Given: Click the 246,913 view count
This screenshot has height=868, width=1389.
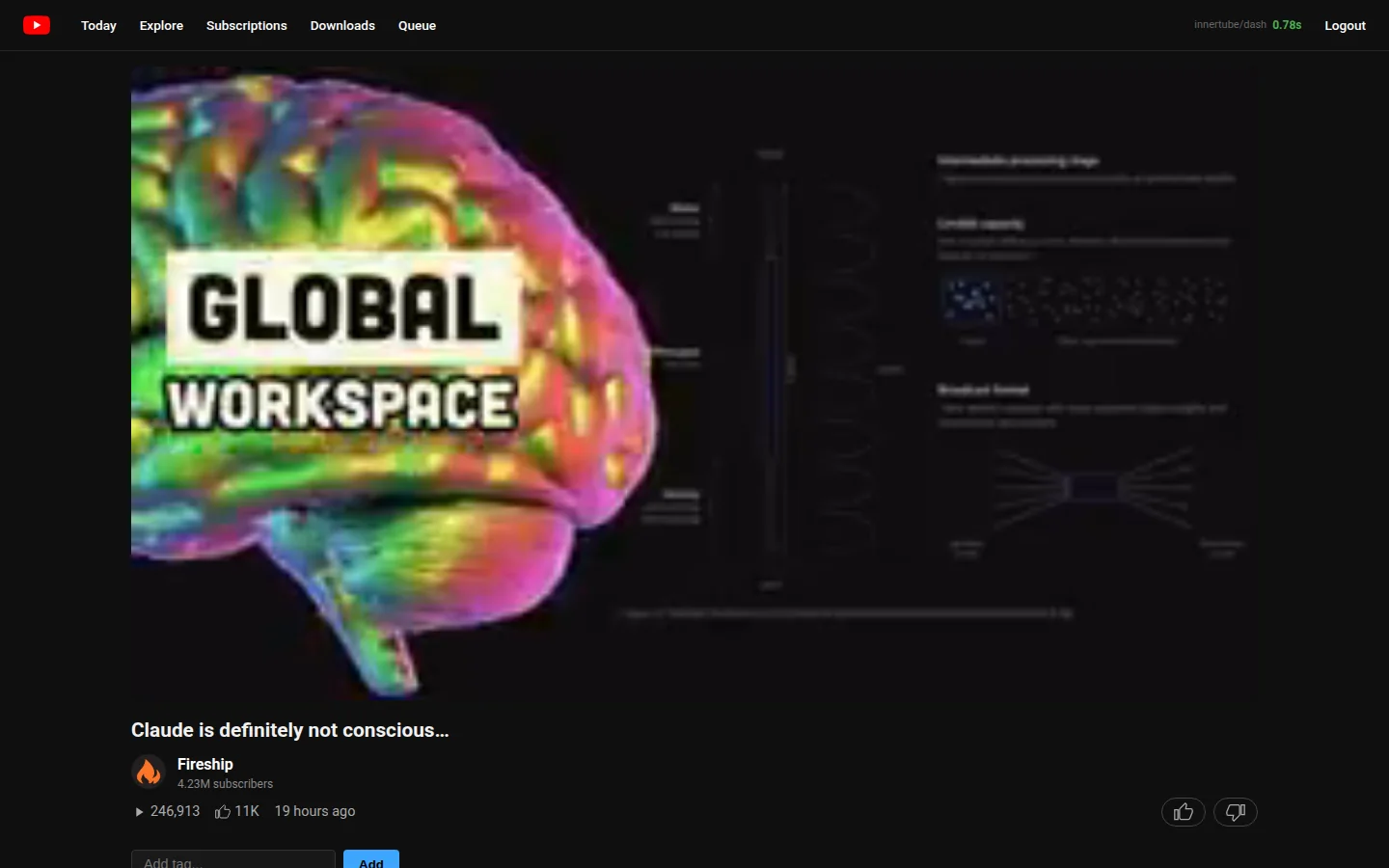Looking at the screenshot, I should click(x=168, y=811).
